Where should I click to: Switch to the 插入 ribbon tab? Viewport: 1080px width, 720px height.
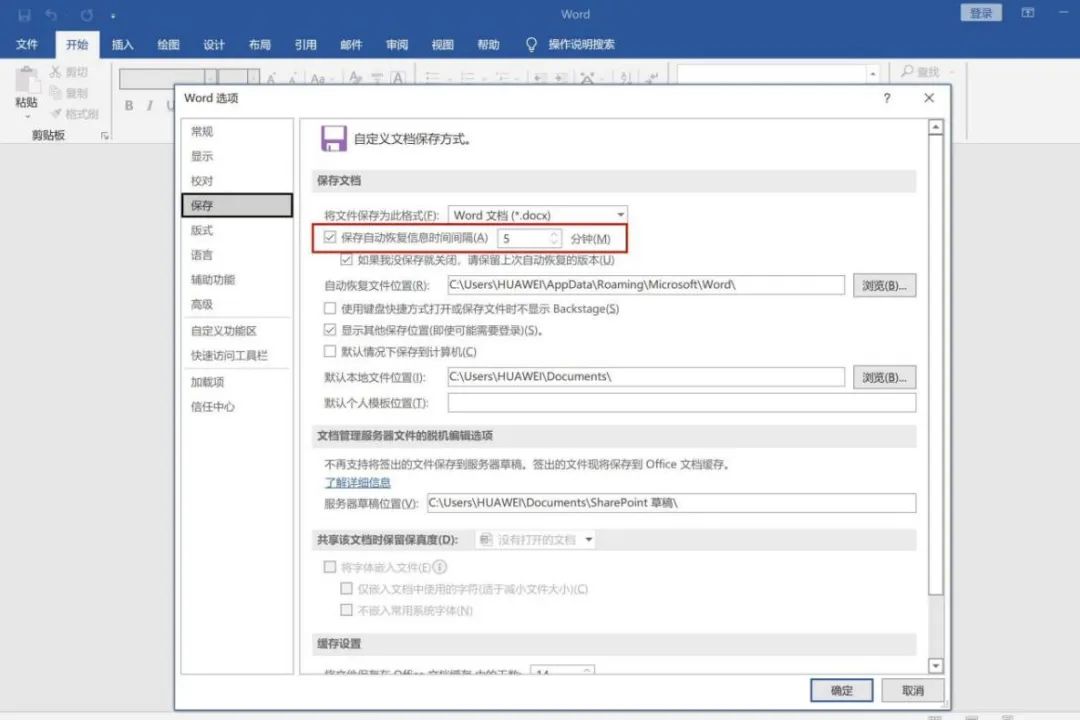coord(122,45)
